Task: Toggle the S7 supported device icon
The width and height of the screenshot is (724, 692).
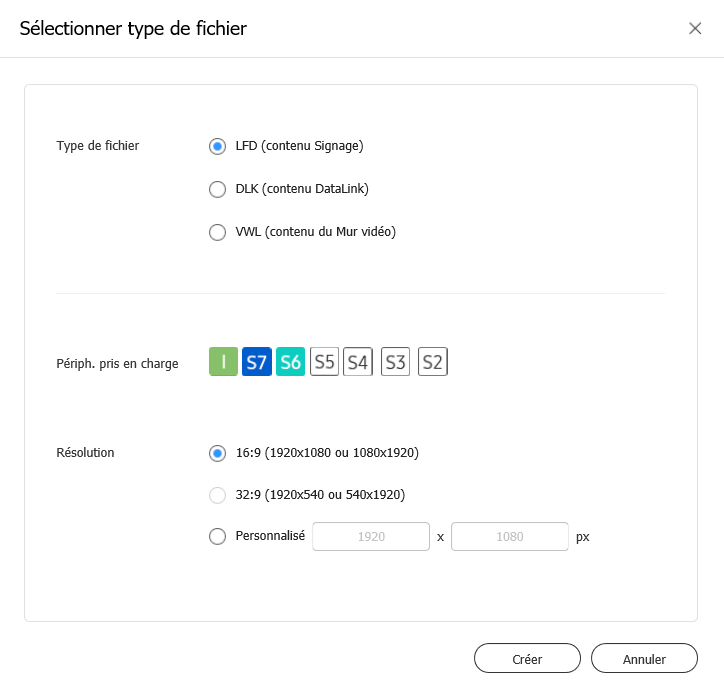Action: click(x=257, y=362)
